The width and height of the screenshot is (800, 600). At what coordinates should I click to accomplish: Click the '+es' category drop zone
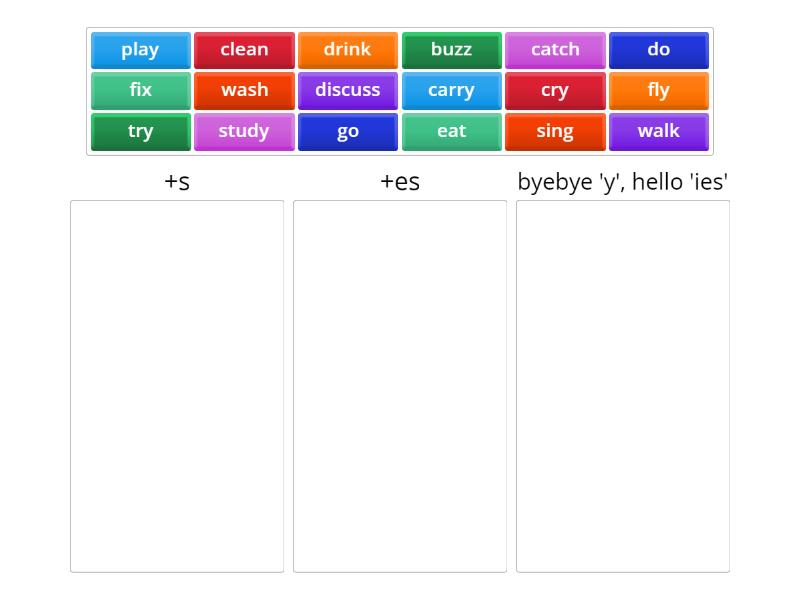[400, 385]
